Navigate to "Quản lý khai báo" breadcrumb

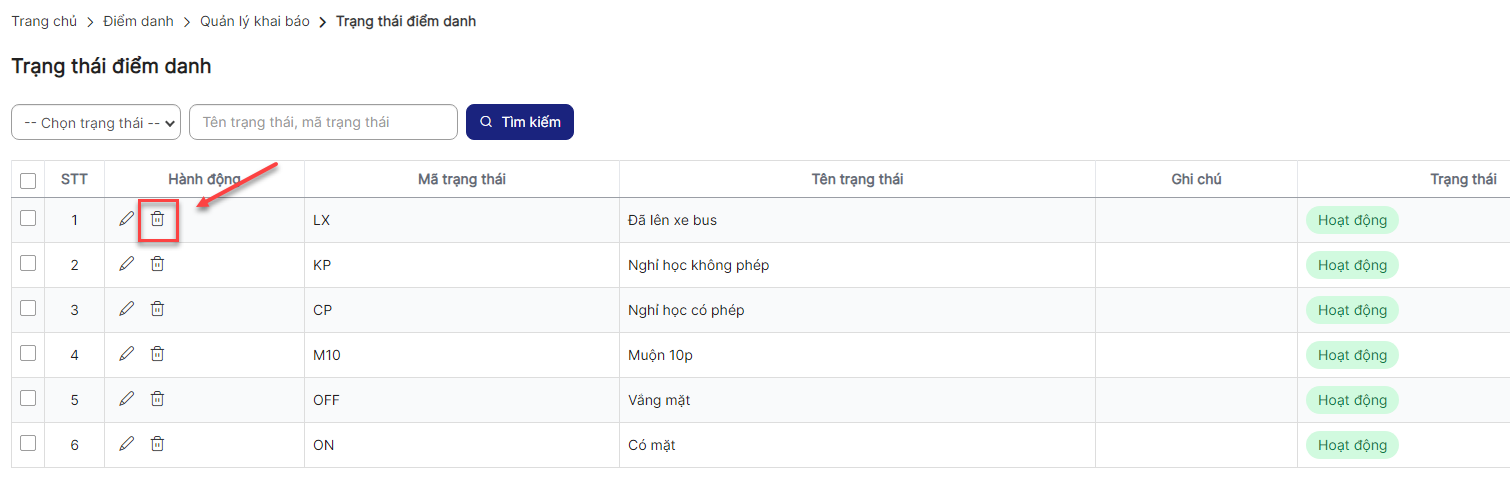[254, 21]
